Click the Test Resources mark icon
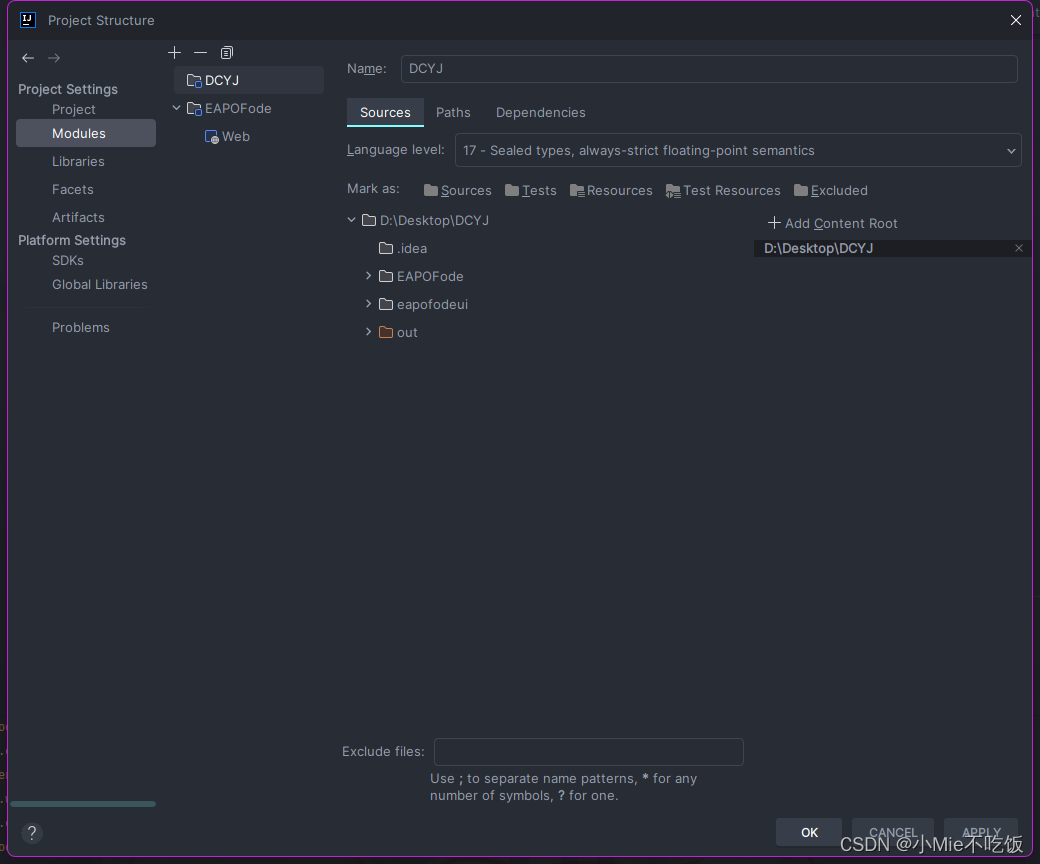Image resolution: width=1040 pixels, height=864 pixels. pyautogui.click(x=672, y=189)
